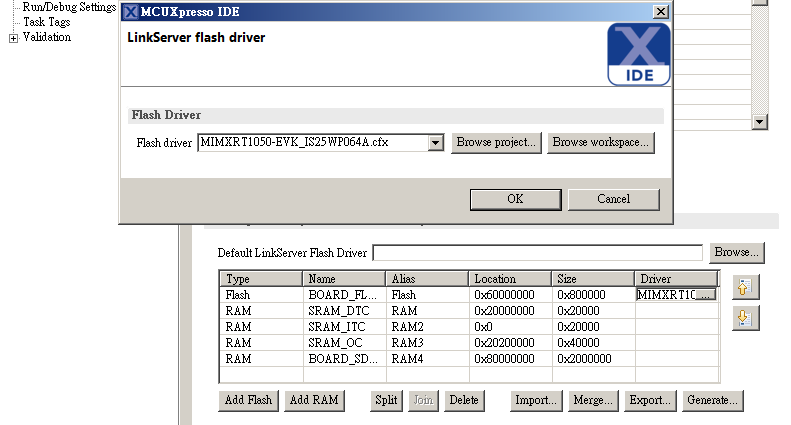Click scroll-down arrow of background list
The width and height of the screenshot is (791, 425).
759,122
